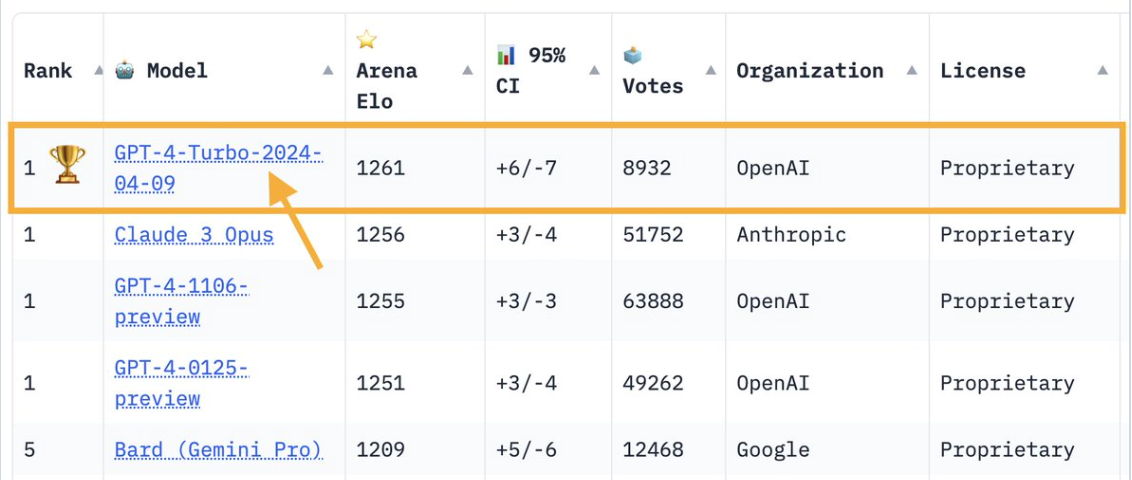Sort by Model column using its arrow
Viewport: 1132px width, 480px height.
[328, 70]
